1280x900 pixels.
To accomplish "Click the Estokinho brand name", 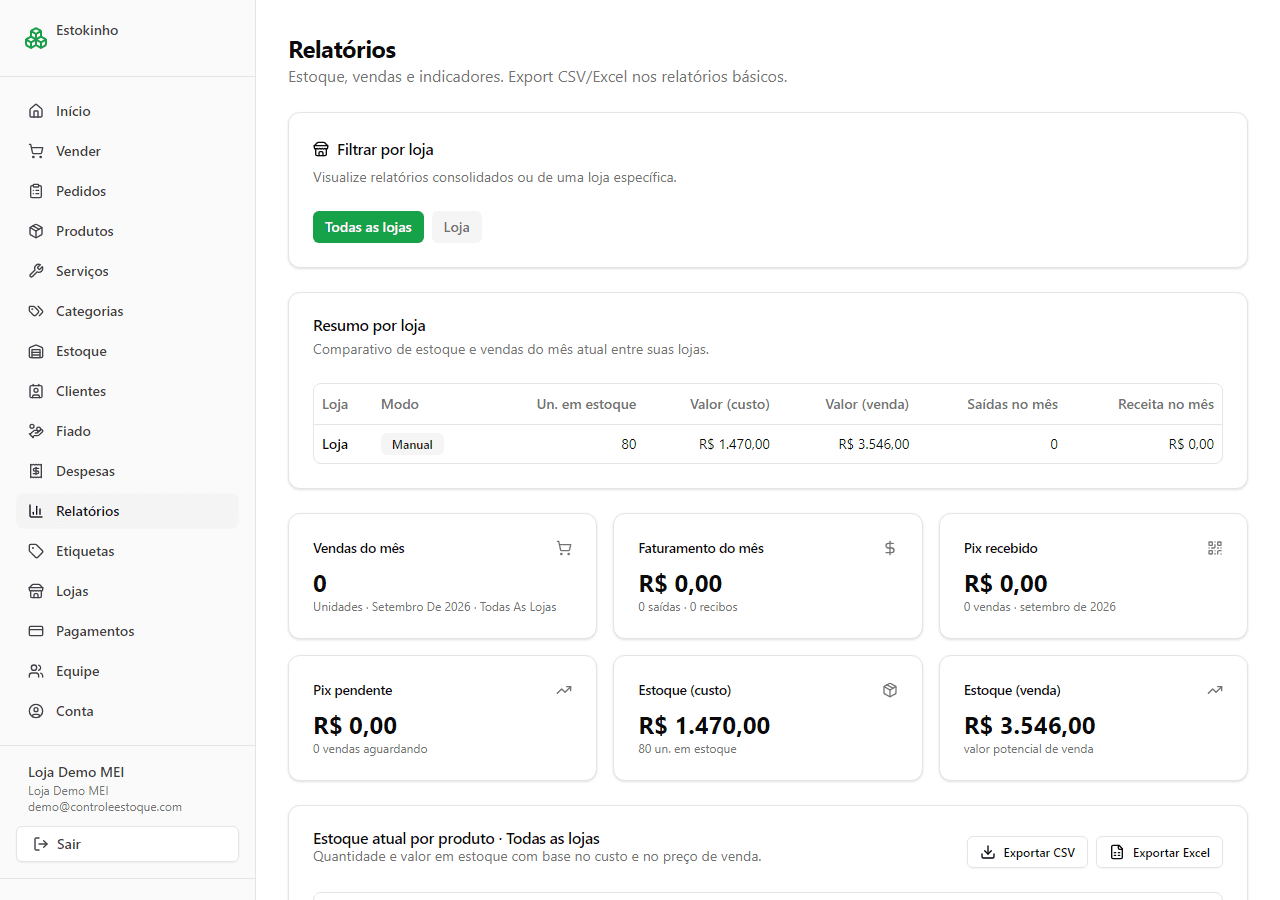I will pos(87,31).
